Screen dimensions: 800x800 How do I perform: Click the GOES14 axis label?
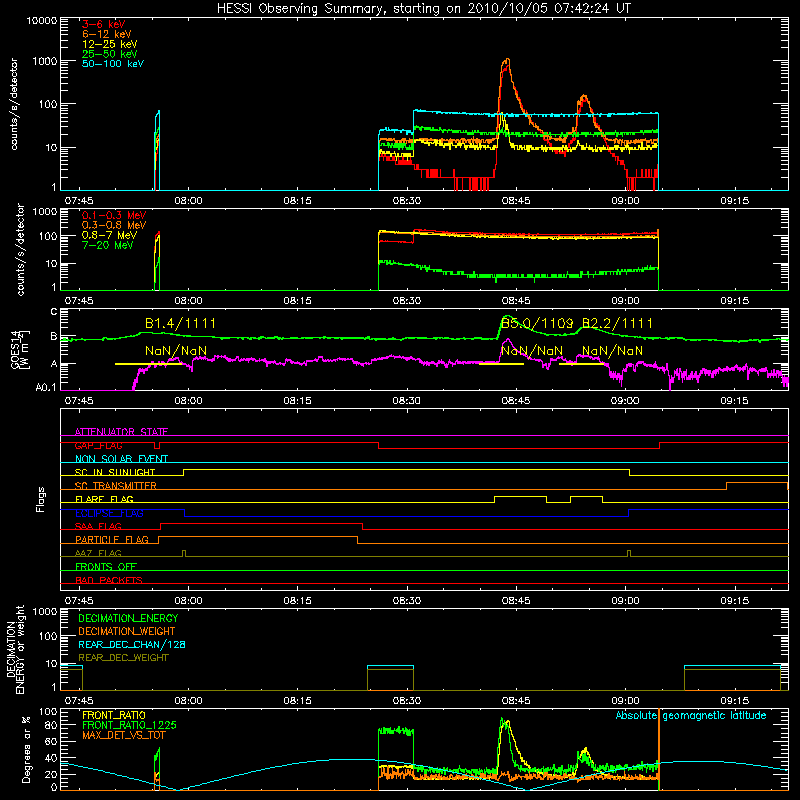click(20, 349)
